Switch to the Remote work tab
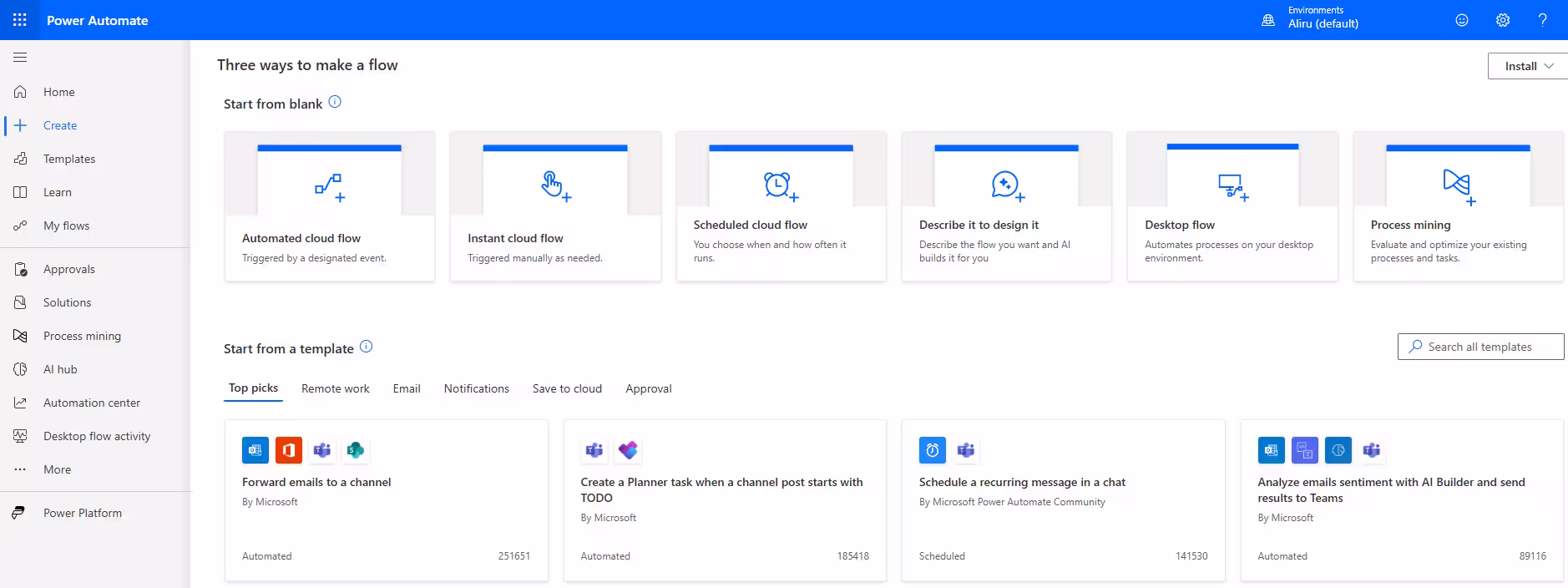This screenshot has height=588, width=1568. click(x=336, y=388)
